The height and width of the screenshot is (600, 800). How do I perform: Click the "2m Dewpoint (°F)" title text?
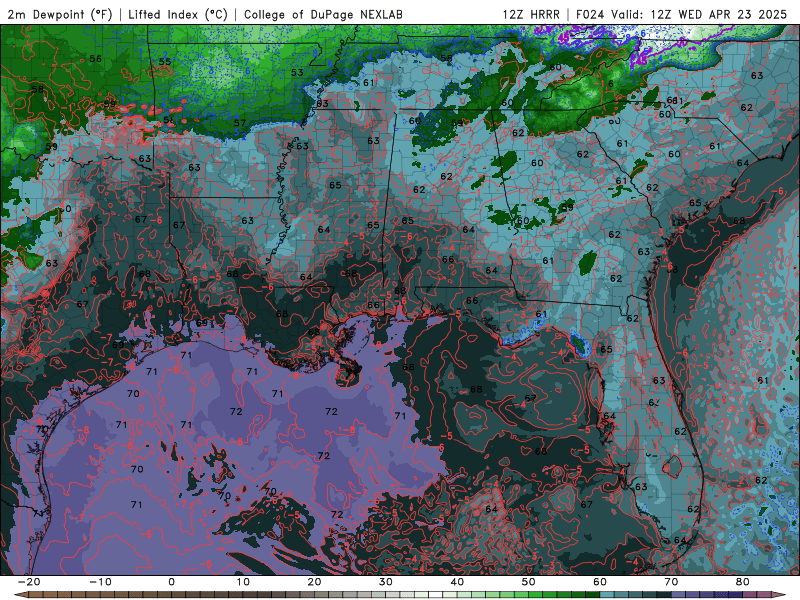[60, 14]
